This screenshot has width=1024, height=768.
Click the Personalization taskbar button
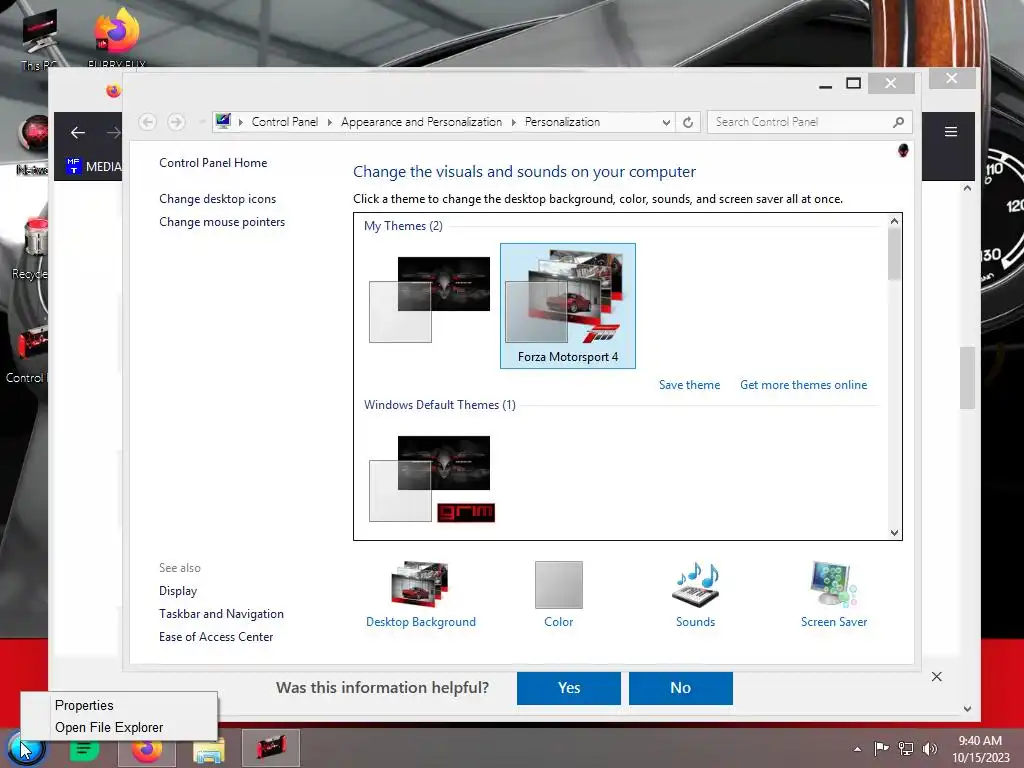[x=271, y=748]
